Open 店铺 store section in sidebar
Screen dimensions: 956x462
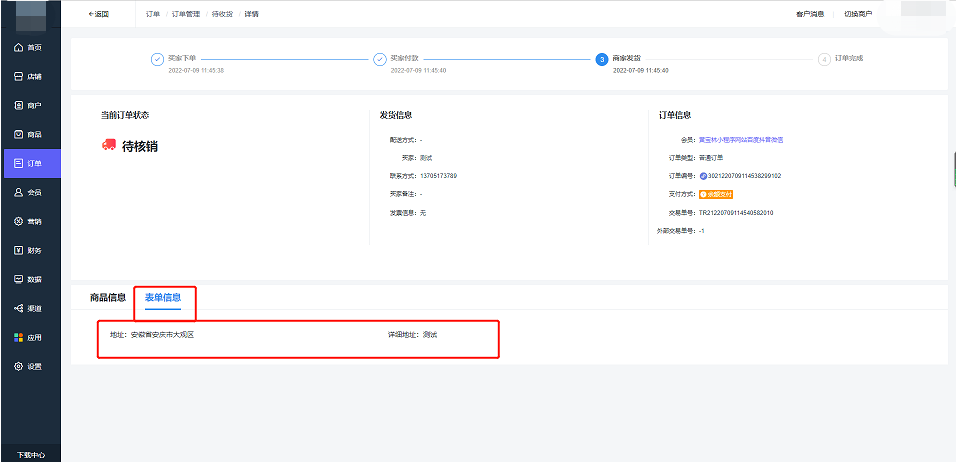pyautogui.click(x=29, y=76)
